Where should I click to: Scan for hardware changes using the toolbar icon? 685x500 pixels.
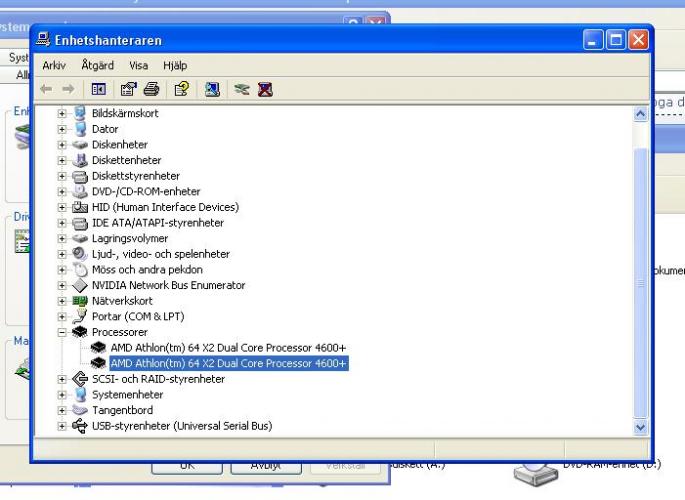pyautogui.click(x=211, y=89)
